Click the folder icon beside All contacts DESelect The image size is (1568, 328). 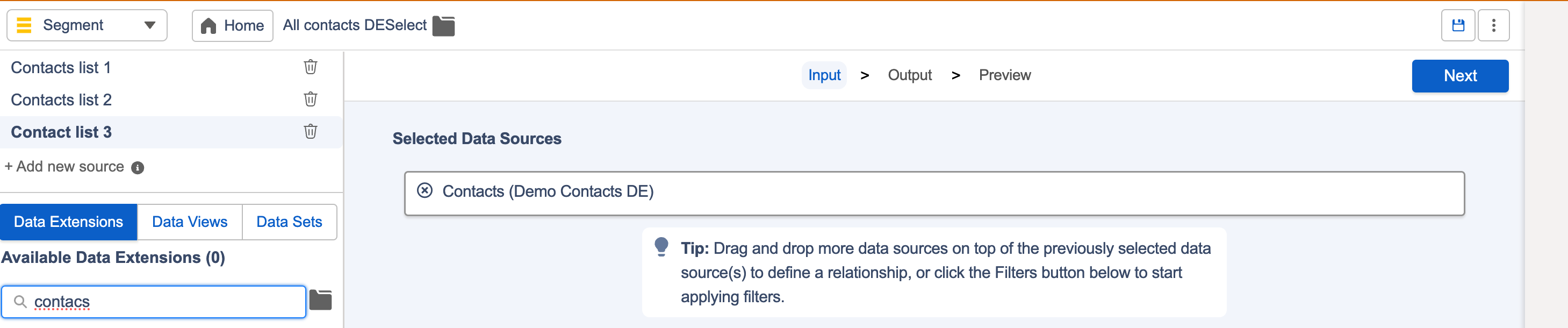pyautogui.click(x=444, y=26)
